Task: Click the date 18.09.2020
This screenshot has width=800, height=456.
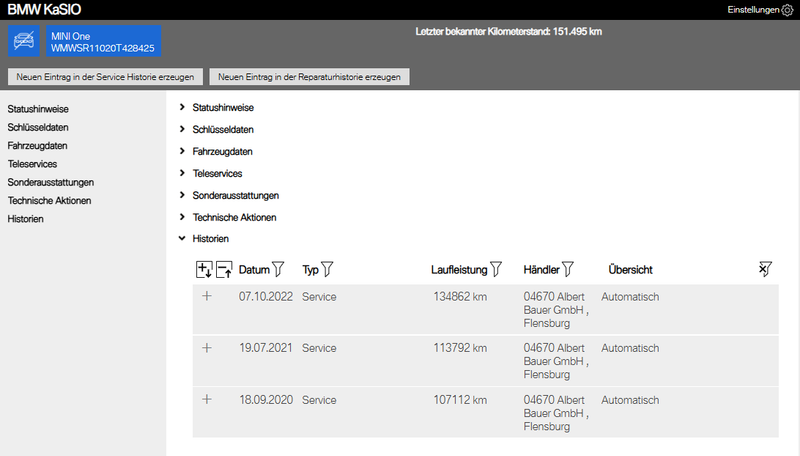Action: [x=266, y=400]
